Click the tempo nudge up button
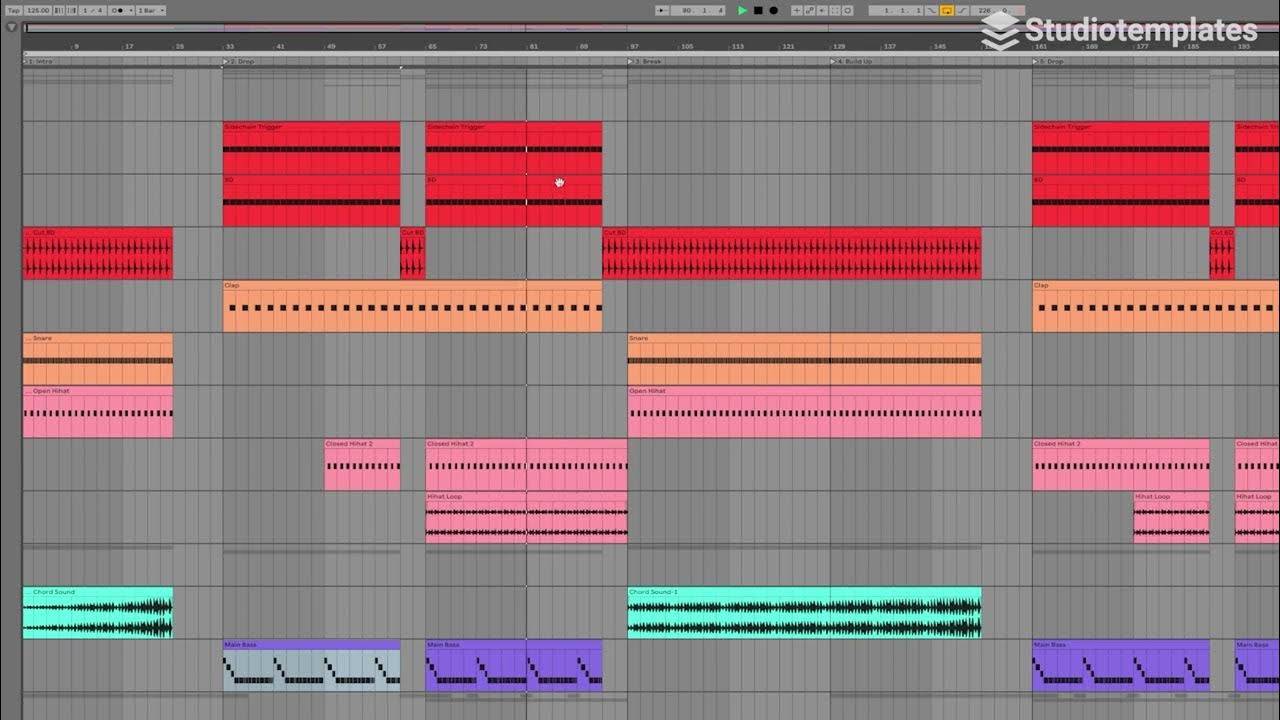The width and height of the screenshot is (1280, 720). pos(71,10)
